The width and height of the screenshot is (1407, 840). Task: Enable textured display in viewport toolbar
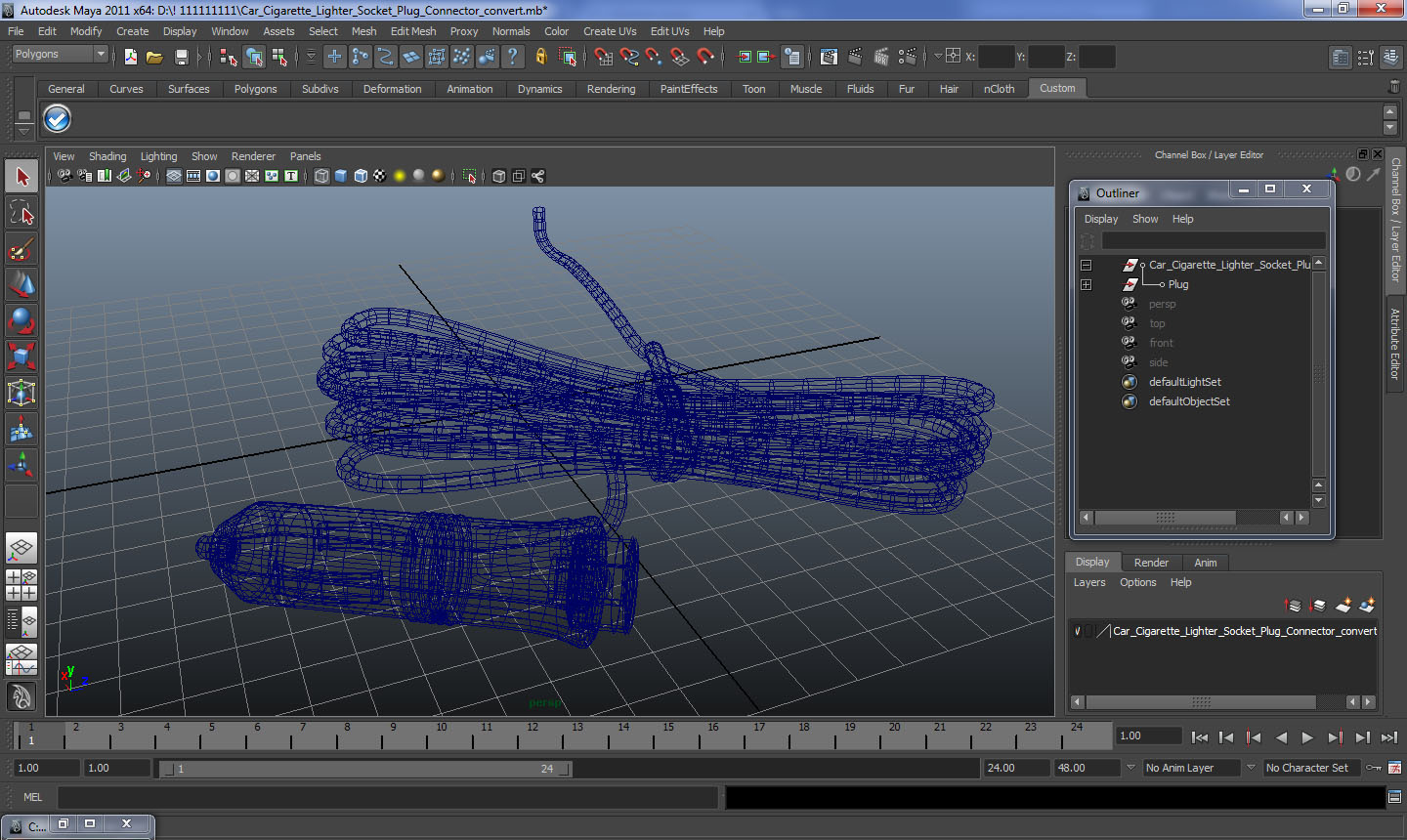pos(380,176)
